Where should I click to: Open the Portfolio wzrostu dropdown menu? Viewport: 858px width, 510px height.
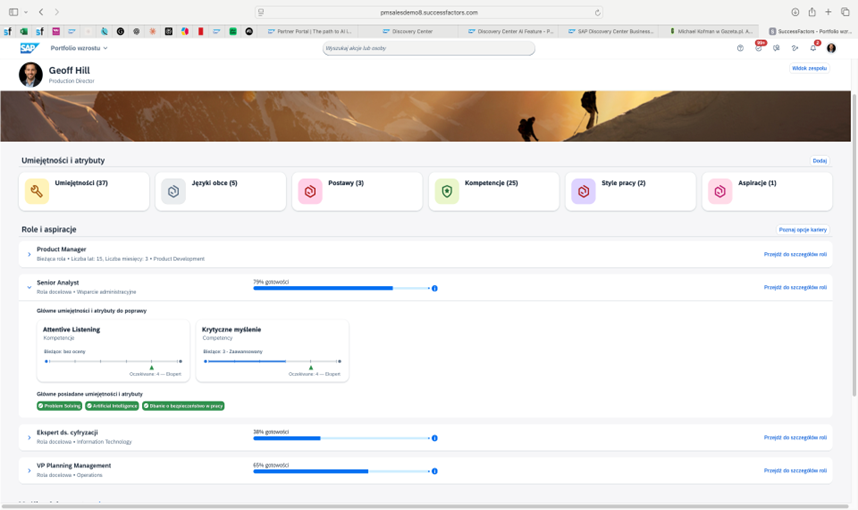pyautogui.click(x=79, y=48)
